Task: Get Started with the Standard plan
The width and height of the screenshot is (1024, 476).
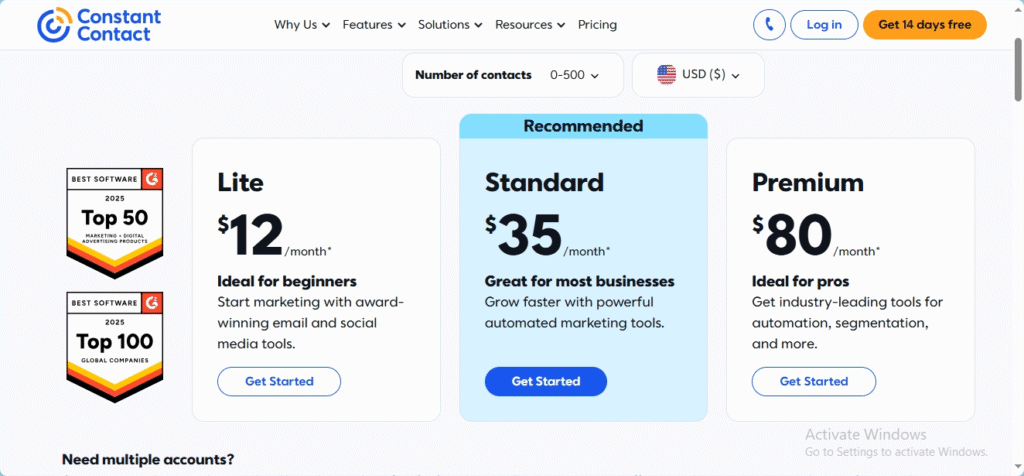Action: coord(545,381)
